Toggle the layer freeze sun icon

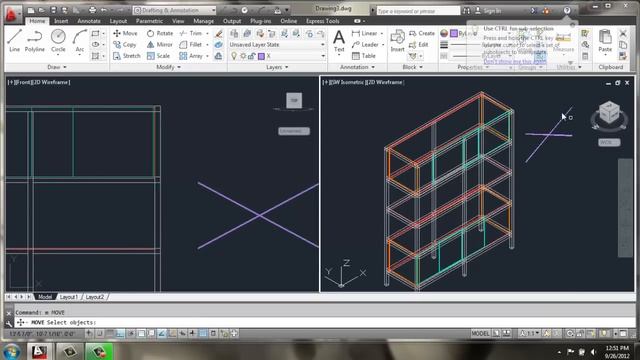(243, 56)
